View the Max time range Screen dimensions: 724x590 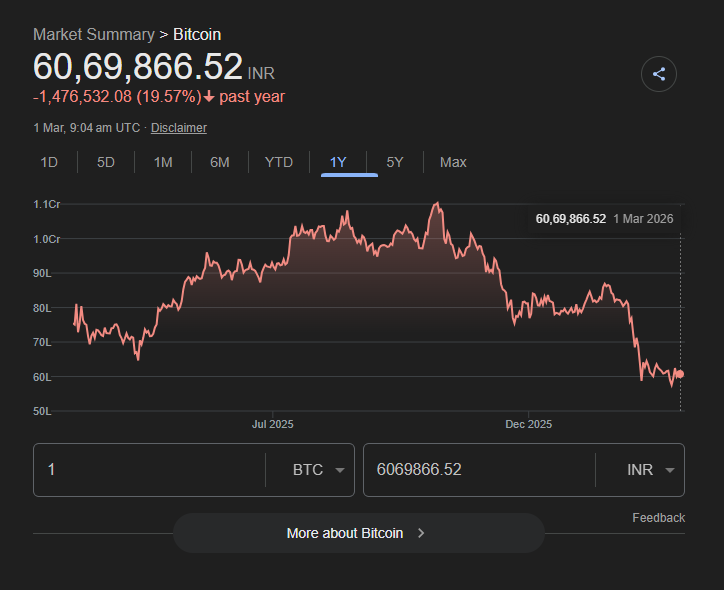tap(453, 162)
